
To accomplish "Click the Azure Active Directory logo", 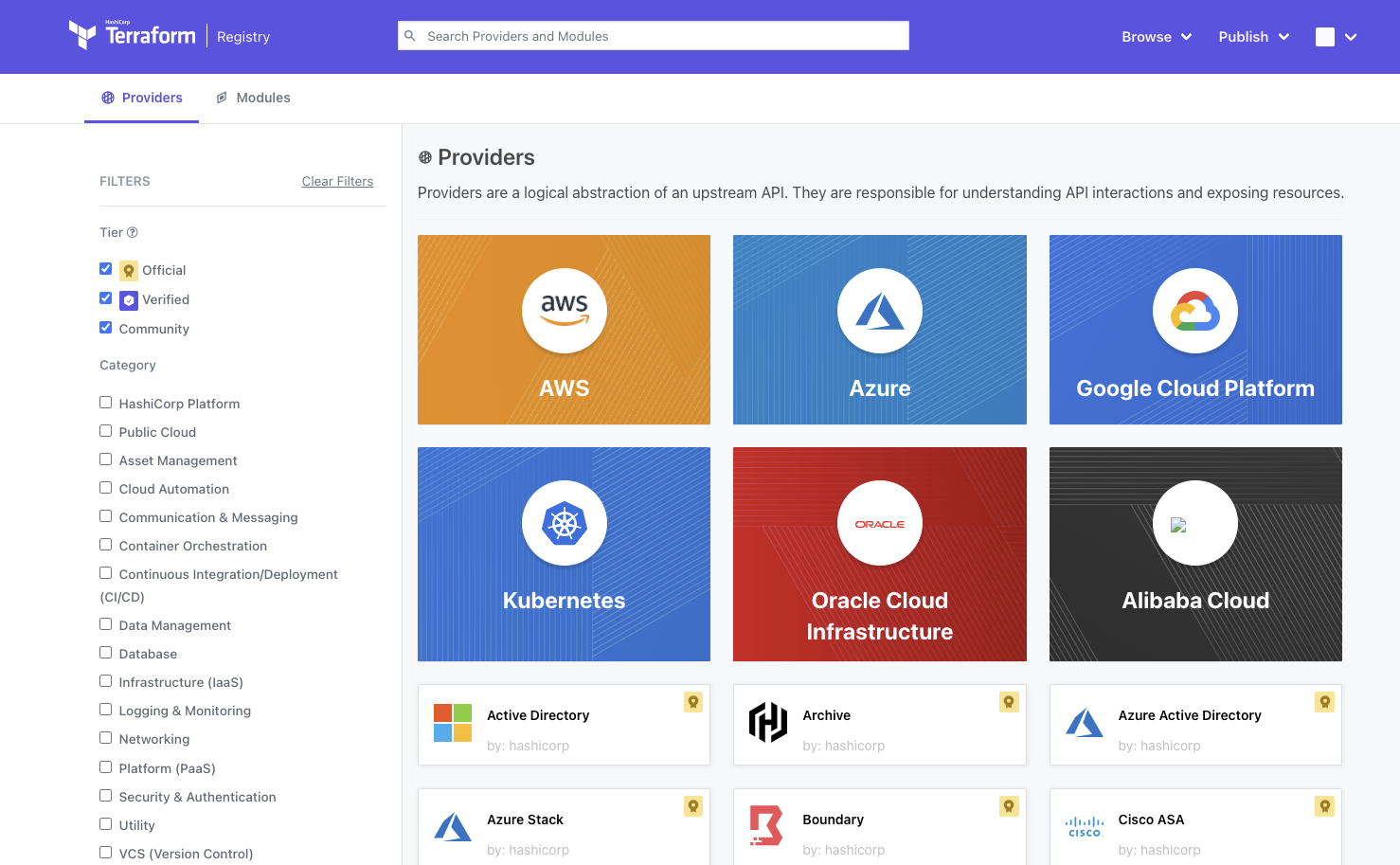I will pos(1085,723).
